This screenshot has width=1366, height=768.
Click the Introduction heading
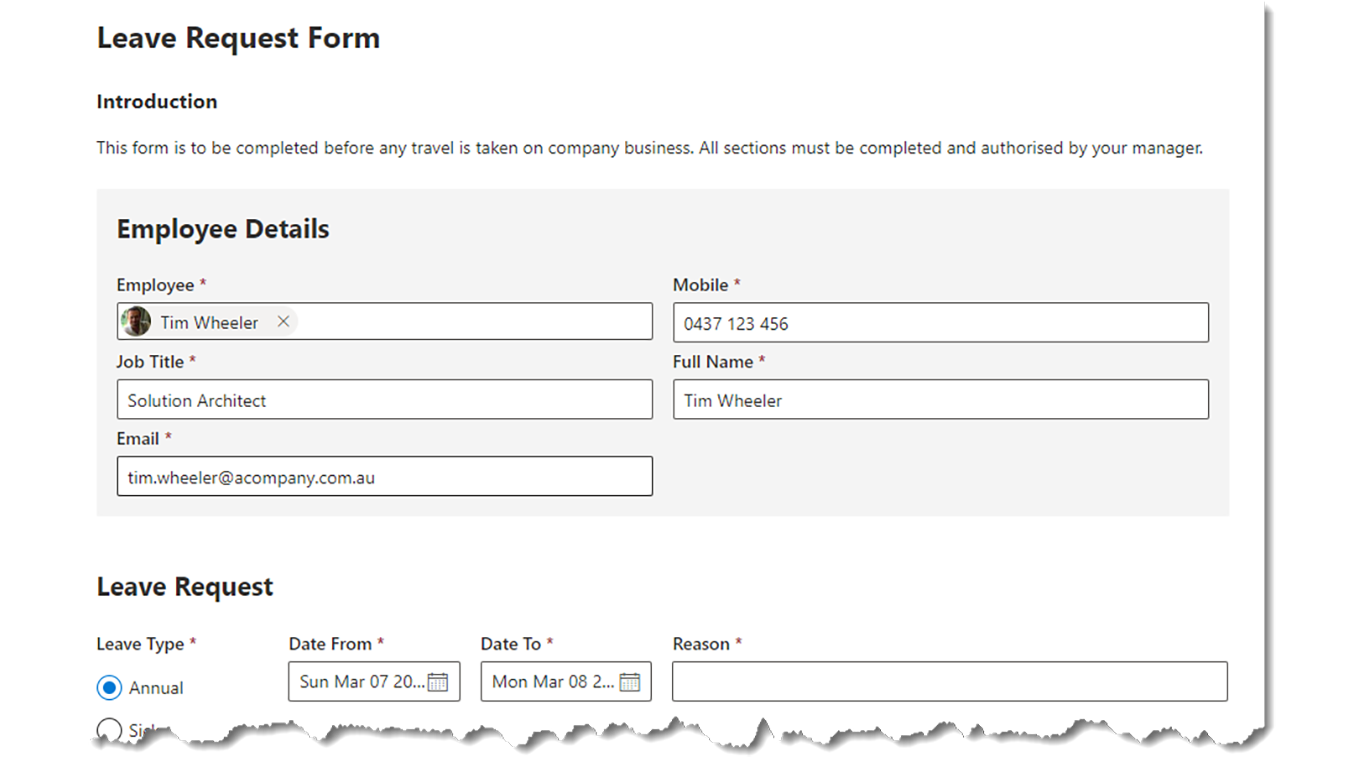click(157, 102)
